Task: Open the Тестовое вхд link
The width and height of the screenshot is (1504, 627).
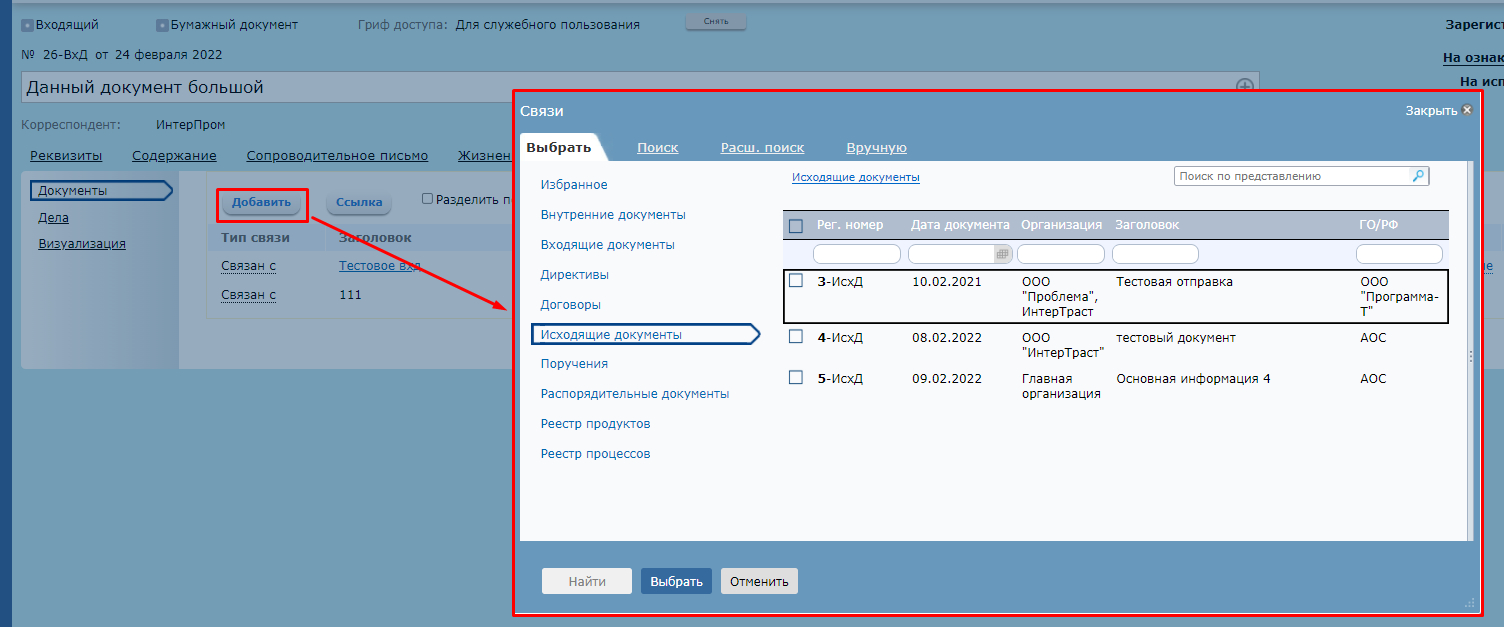Action: (x=379, y=266)
